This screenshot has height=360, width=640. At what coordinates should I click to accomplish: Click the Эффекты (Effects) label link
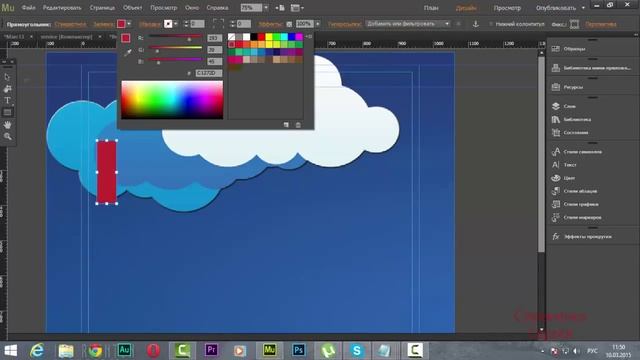(x=270, y=24)
